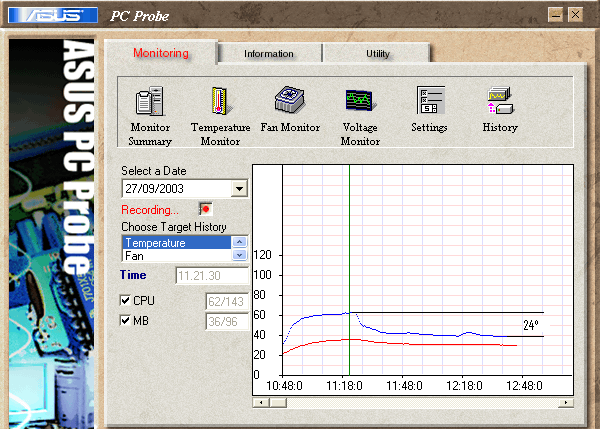Switch to the Information tab

coord(269,54)
